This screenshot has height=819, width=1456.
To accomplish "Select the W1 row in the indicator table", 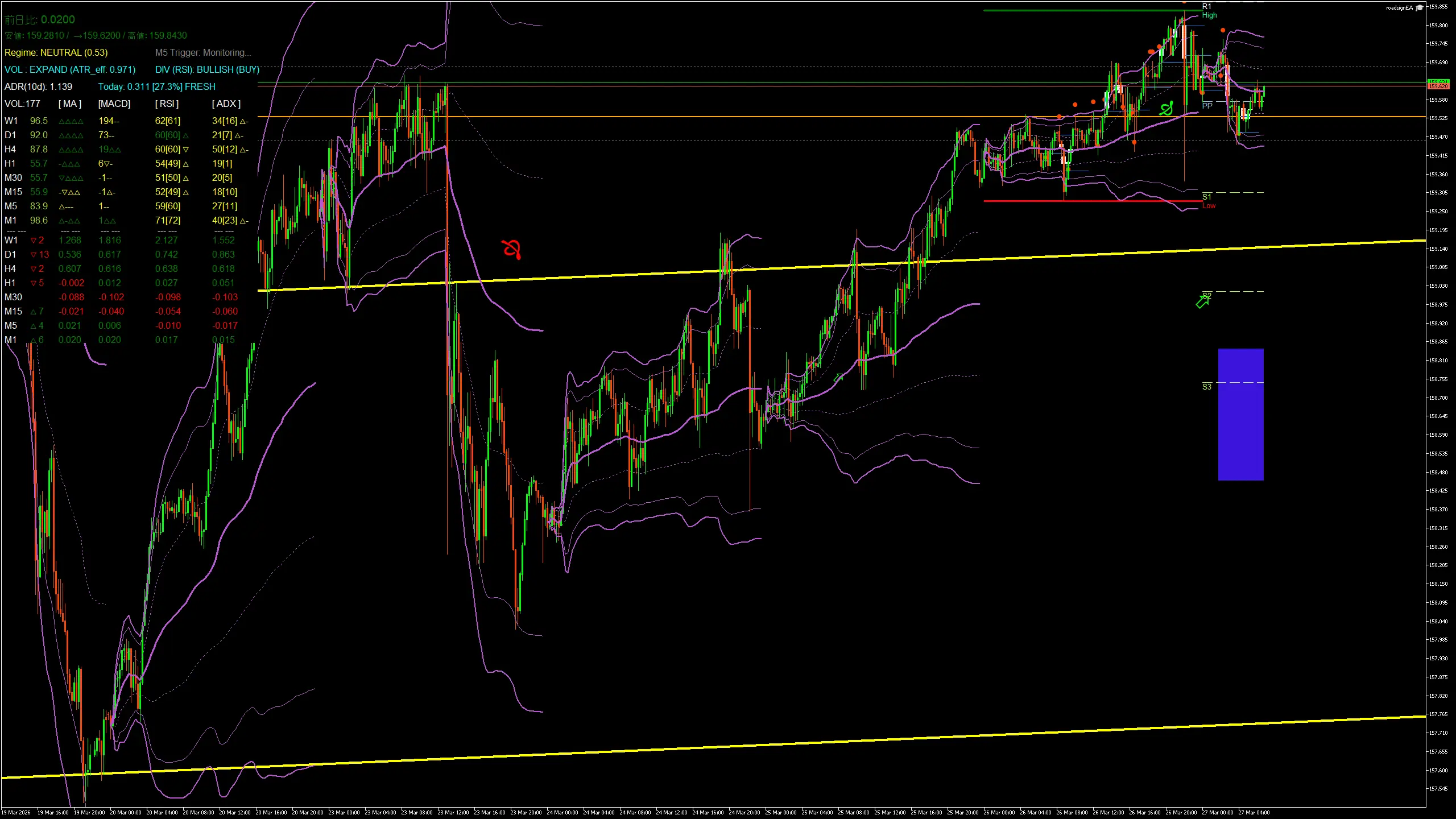I will [x=11, y=121].
